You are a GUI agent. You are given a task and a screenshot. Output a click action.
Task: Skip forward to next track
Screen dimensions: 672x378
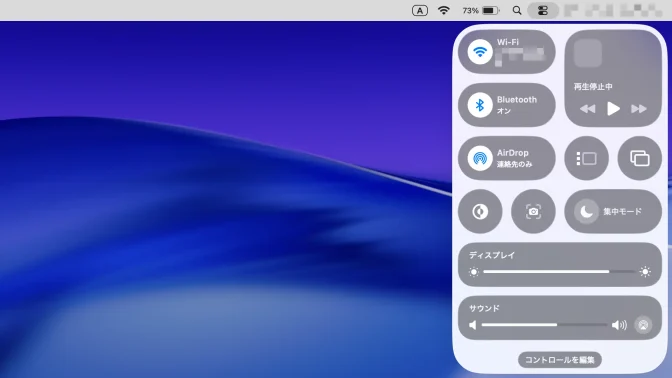(639, 109)
